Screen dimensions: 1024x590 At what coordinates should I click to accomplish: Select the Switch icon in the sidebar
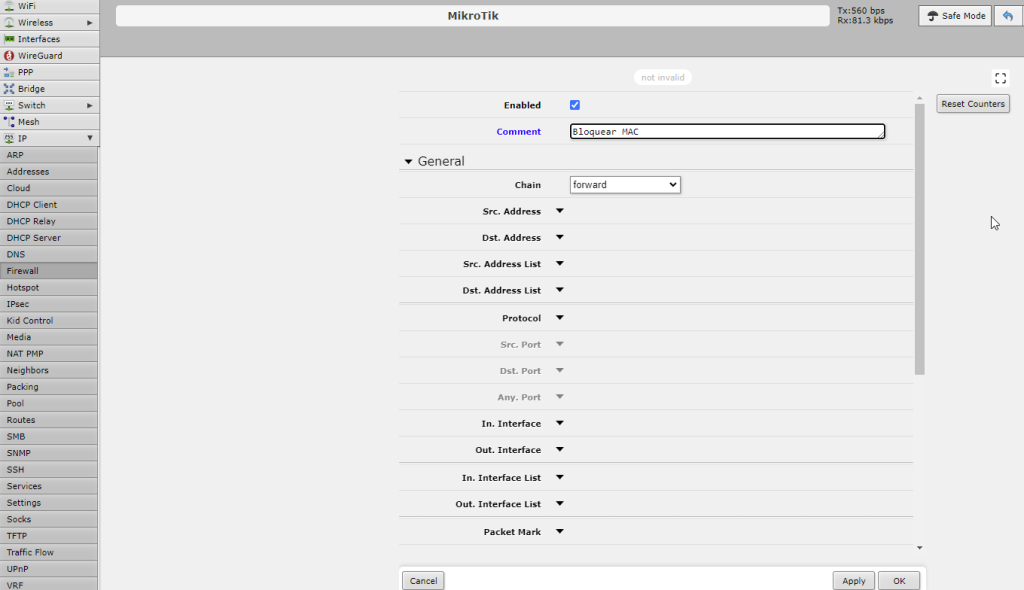point(9,105)
